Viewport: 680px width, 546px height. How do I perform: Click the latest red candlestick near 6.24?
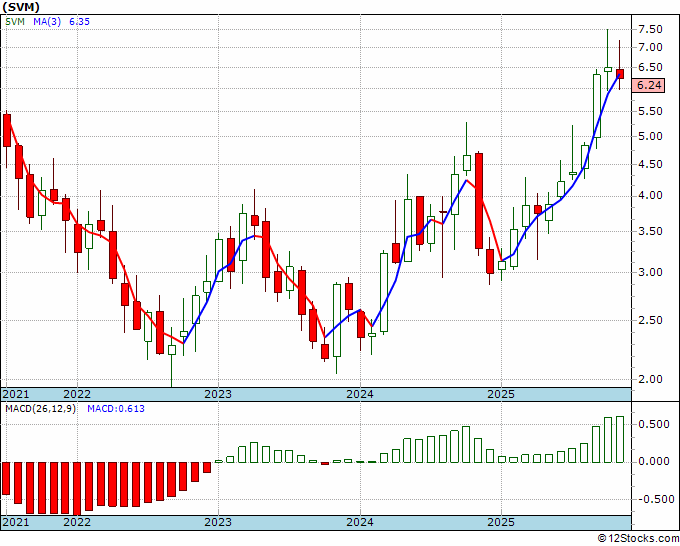(x=620, y=74)
